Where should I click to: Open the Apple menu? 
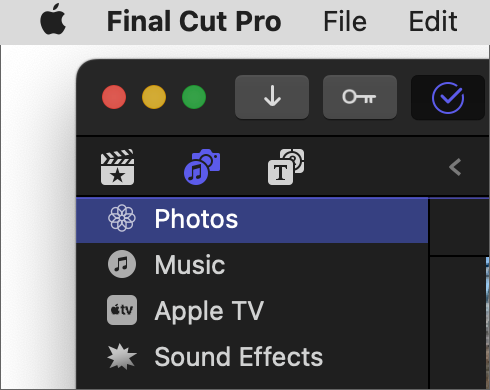click(53, 20)
